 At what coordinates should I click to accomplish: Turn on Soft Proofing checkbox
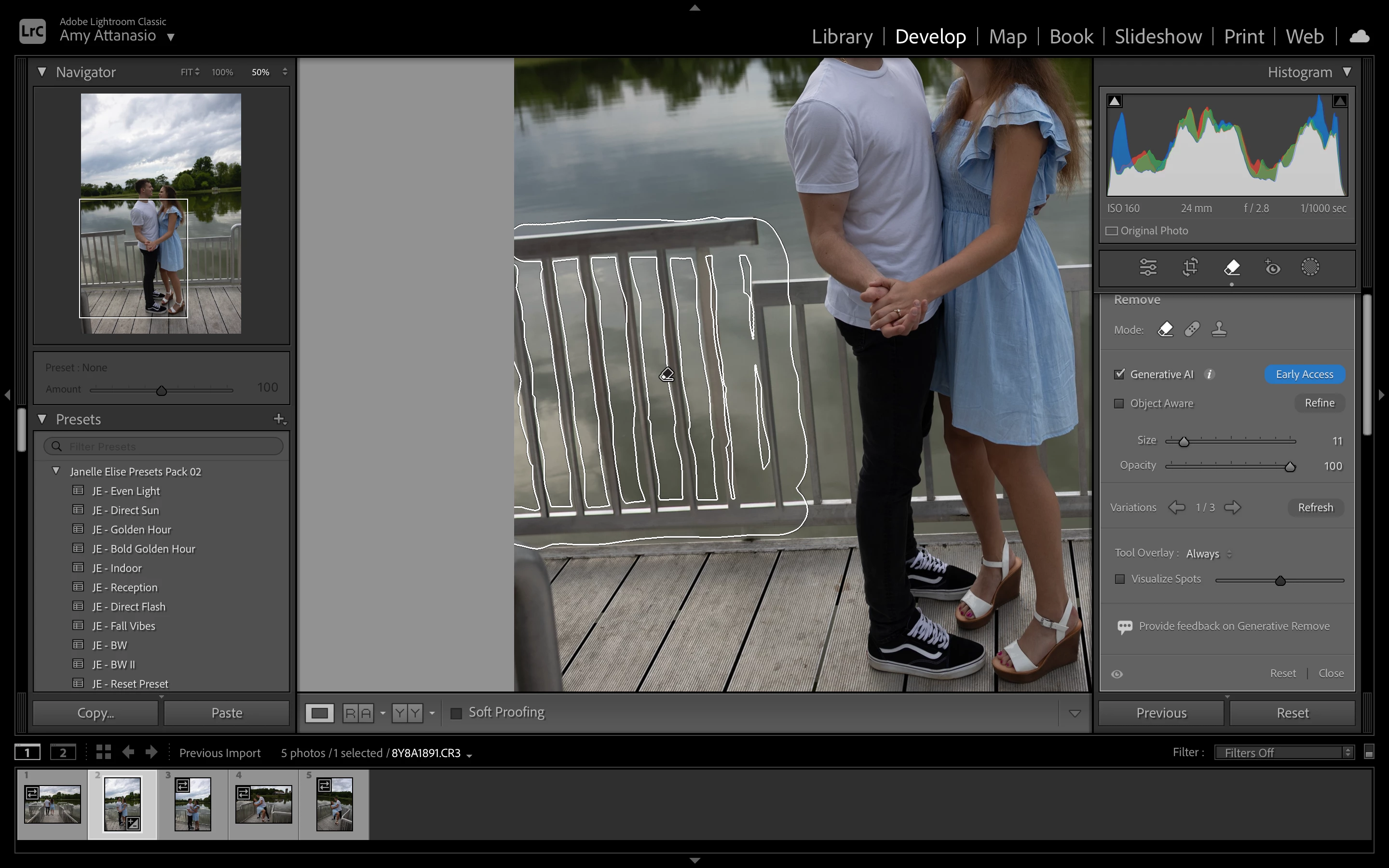456,713
